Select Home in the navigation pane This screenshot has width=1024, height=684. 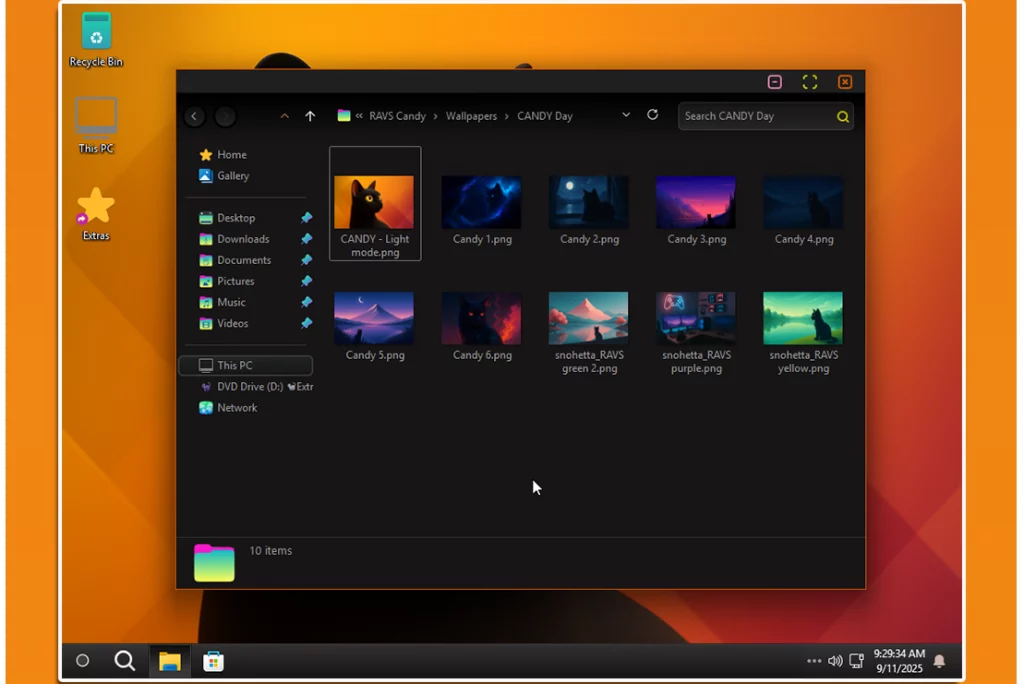pyautogui.click(x=231, y=155)
